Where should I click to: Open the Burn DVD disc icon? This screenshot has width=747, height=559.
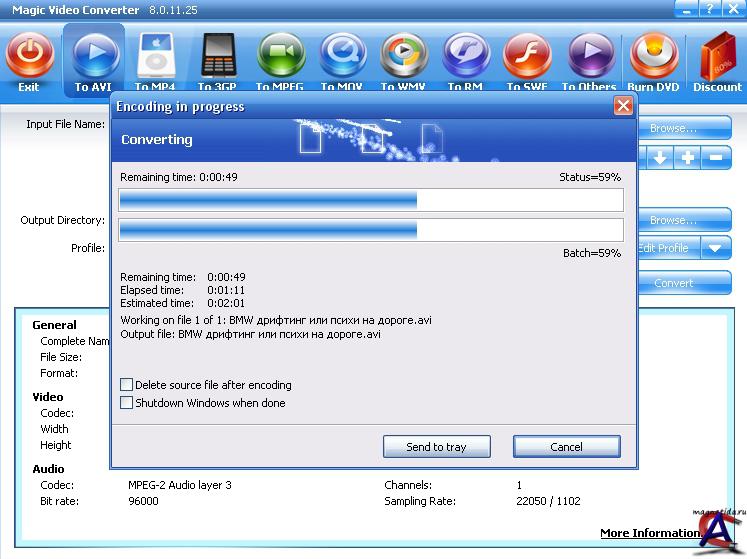point(653,57)
